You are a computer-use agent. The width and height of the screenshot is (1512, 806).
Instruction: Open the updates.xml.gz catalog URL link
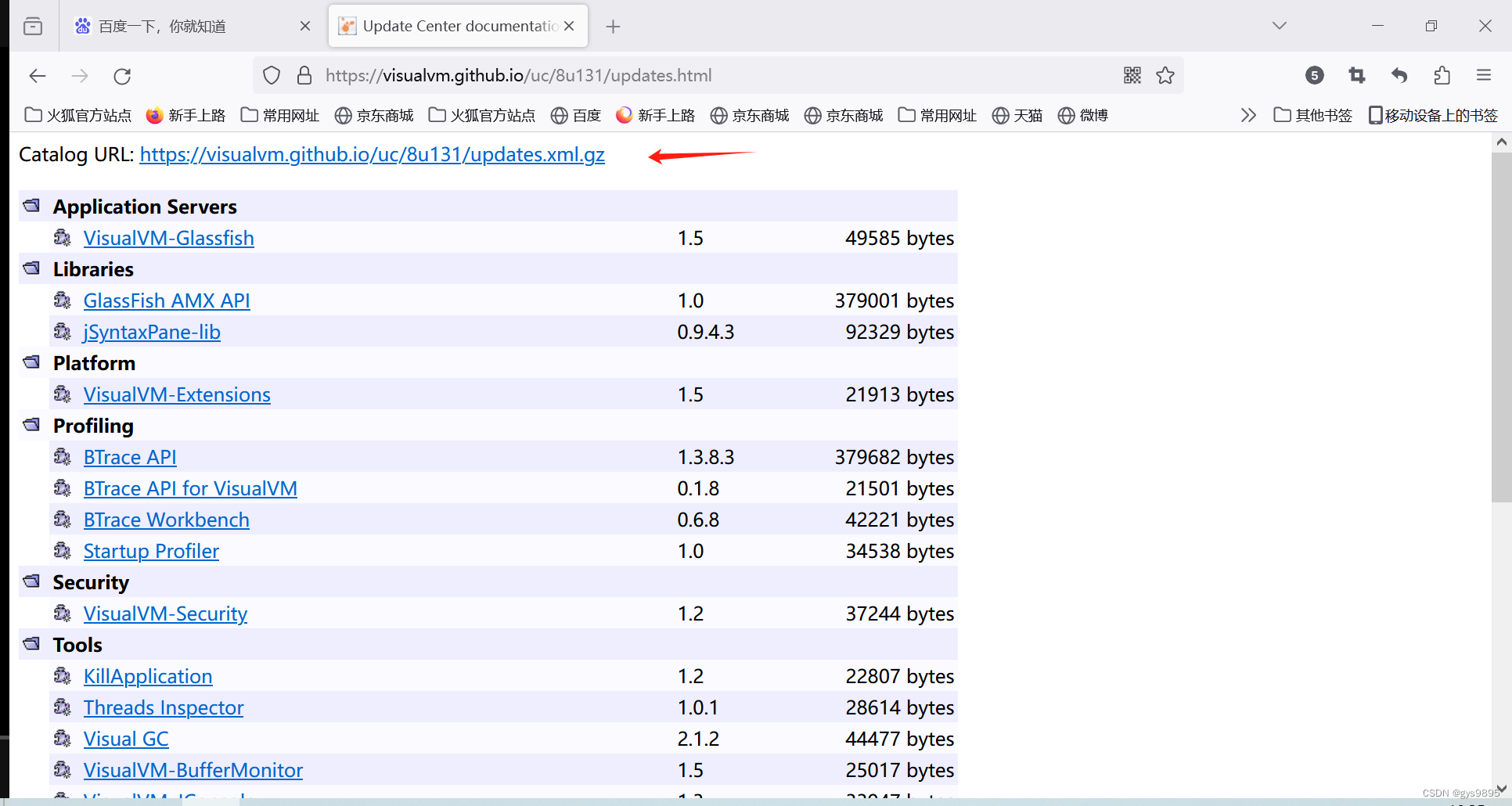(373, 154)
